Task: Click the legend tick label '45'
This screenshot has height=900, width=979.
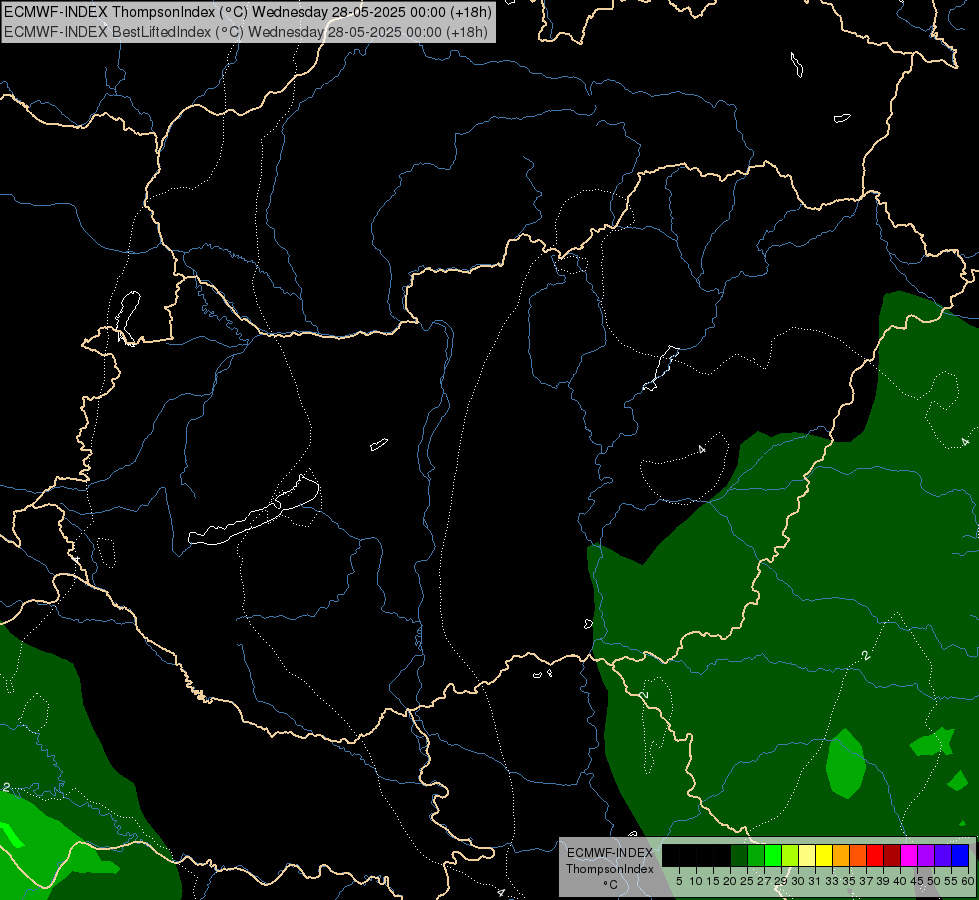Action: [x=917, y=881]
